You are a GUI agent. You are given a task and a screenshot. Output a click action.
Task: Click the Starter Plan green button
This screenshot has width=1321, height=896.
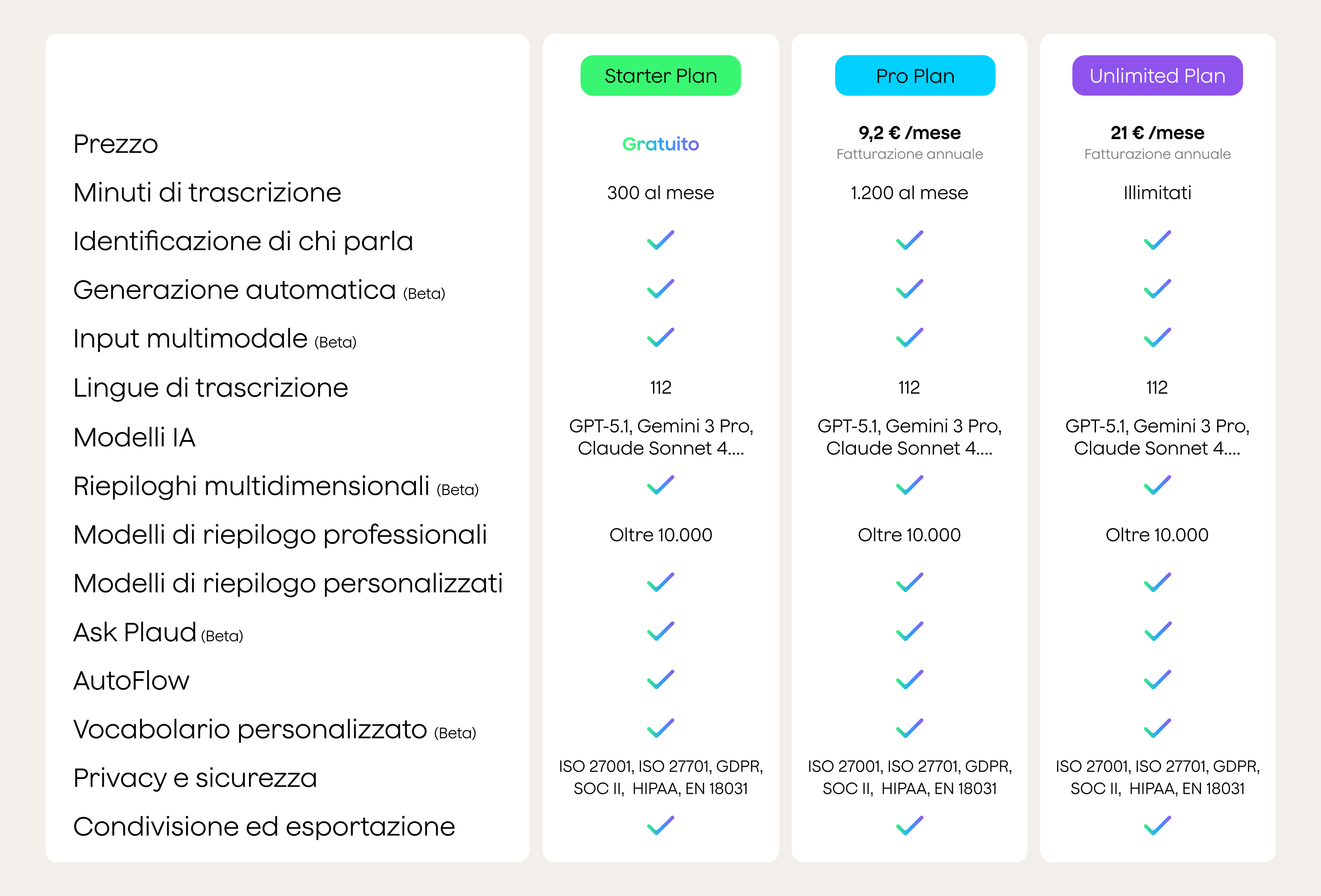coord(660,76)
